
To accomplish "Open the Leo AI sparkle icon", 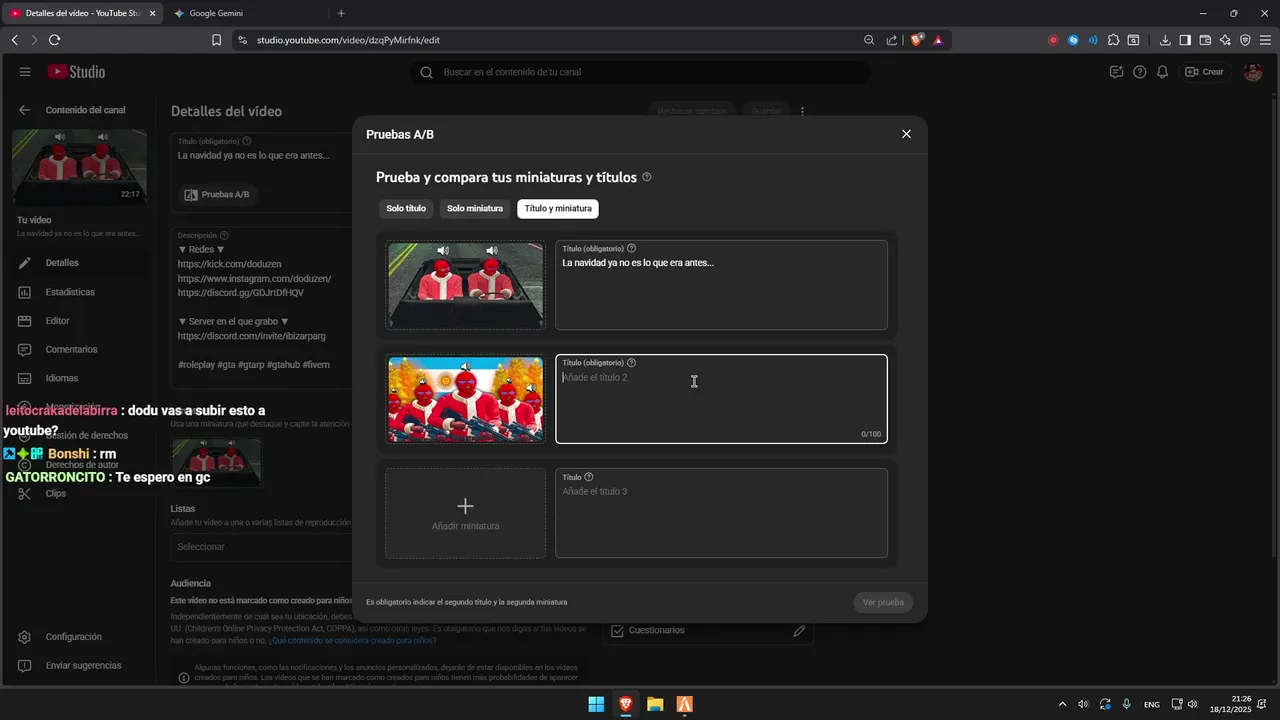I will pos(1225,40).
